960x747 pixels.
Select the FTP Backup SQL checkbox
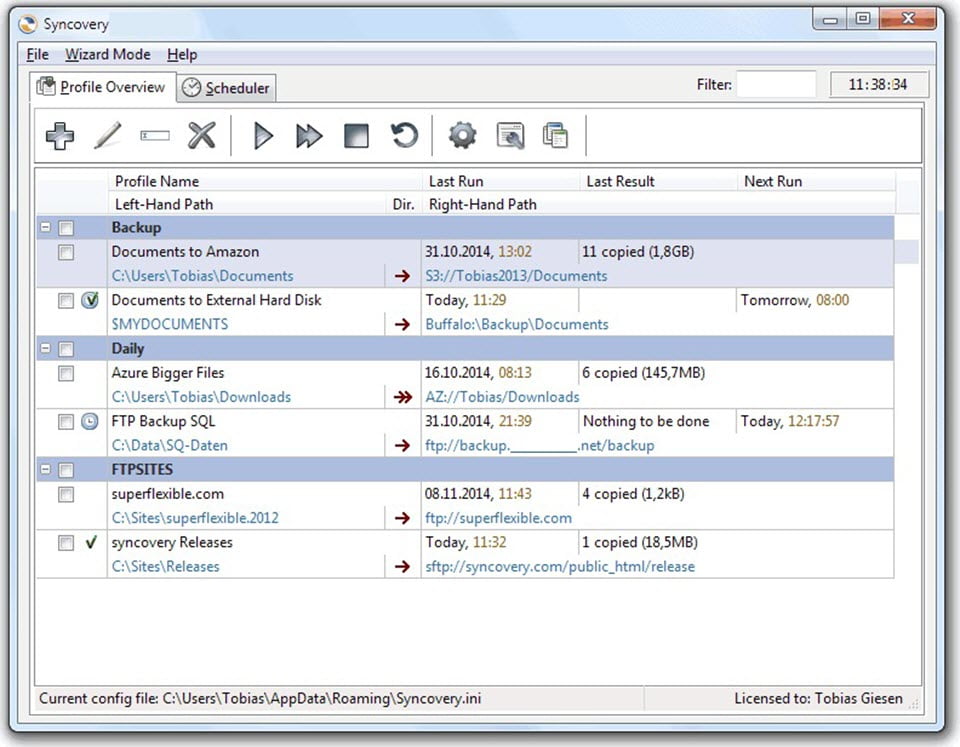click(x=66, y=422)
